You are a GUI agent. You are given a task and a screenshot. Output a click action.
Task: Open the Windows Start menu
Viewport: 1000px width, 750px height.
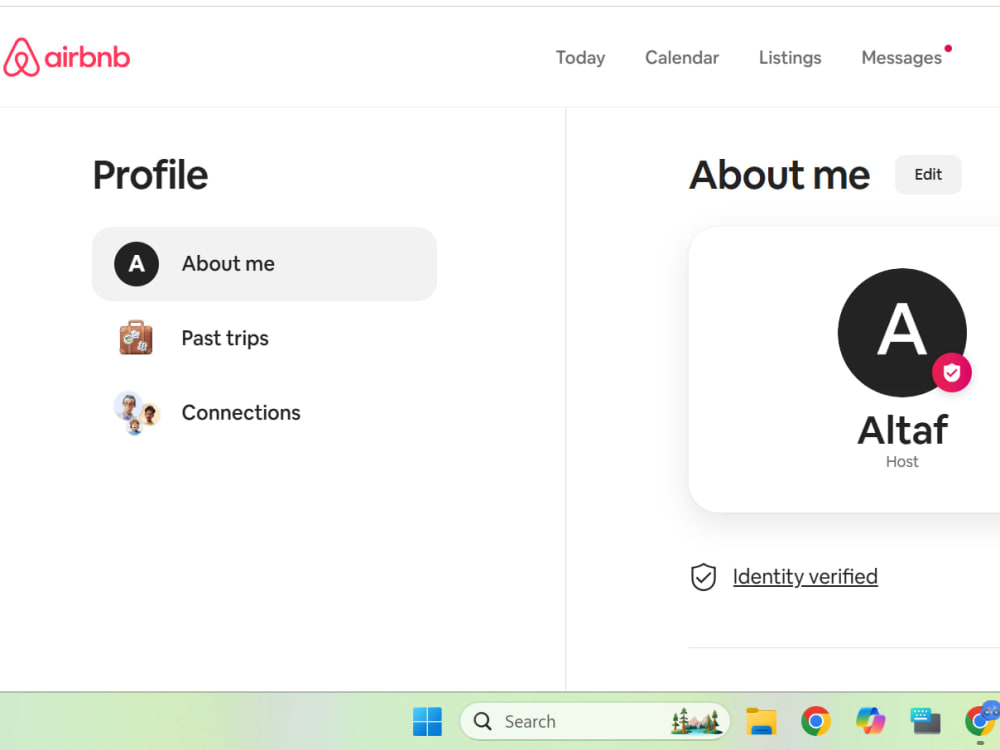[427, 721]
